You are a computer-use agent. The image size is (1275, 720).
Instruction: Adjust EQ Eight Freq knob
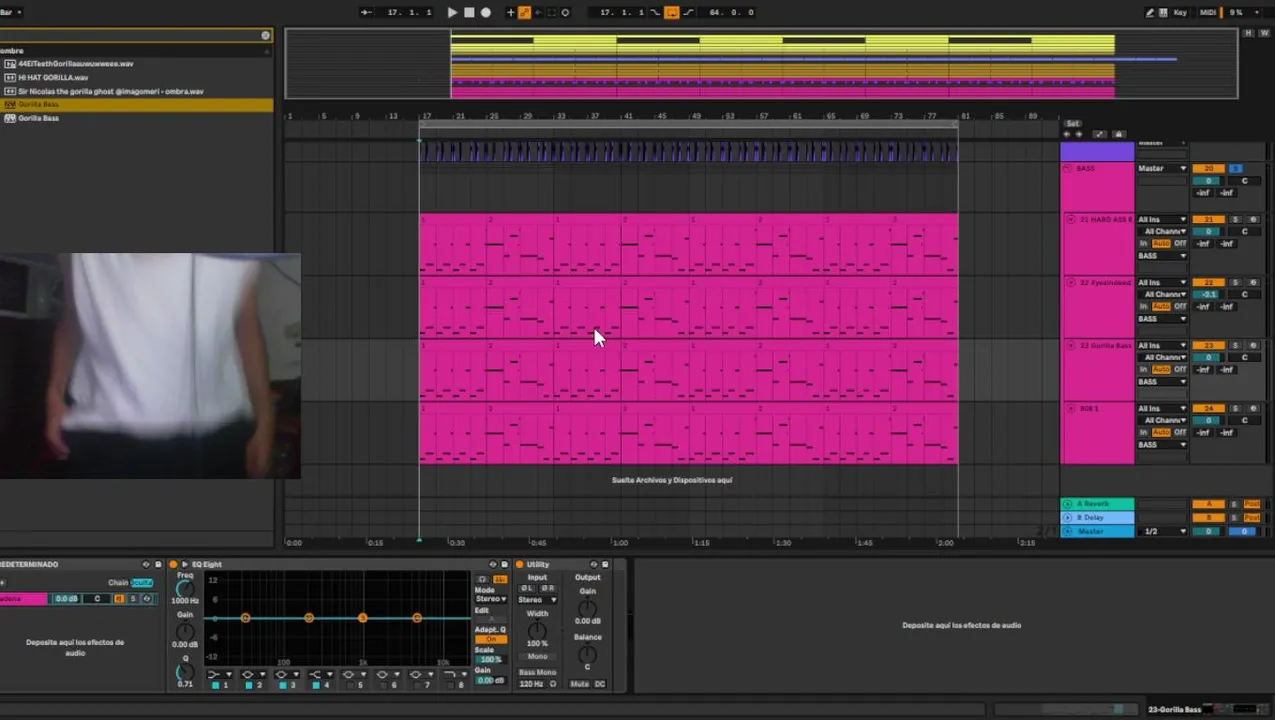pos(185,589)
